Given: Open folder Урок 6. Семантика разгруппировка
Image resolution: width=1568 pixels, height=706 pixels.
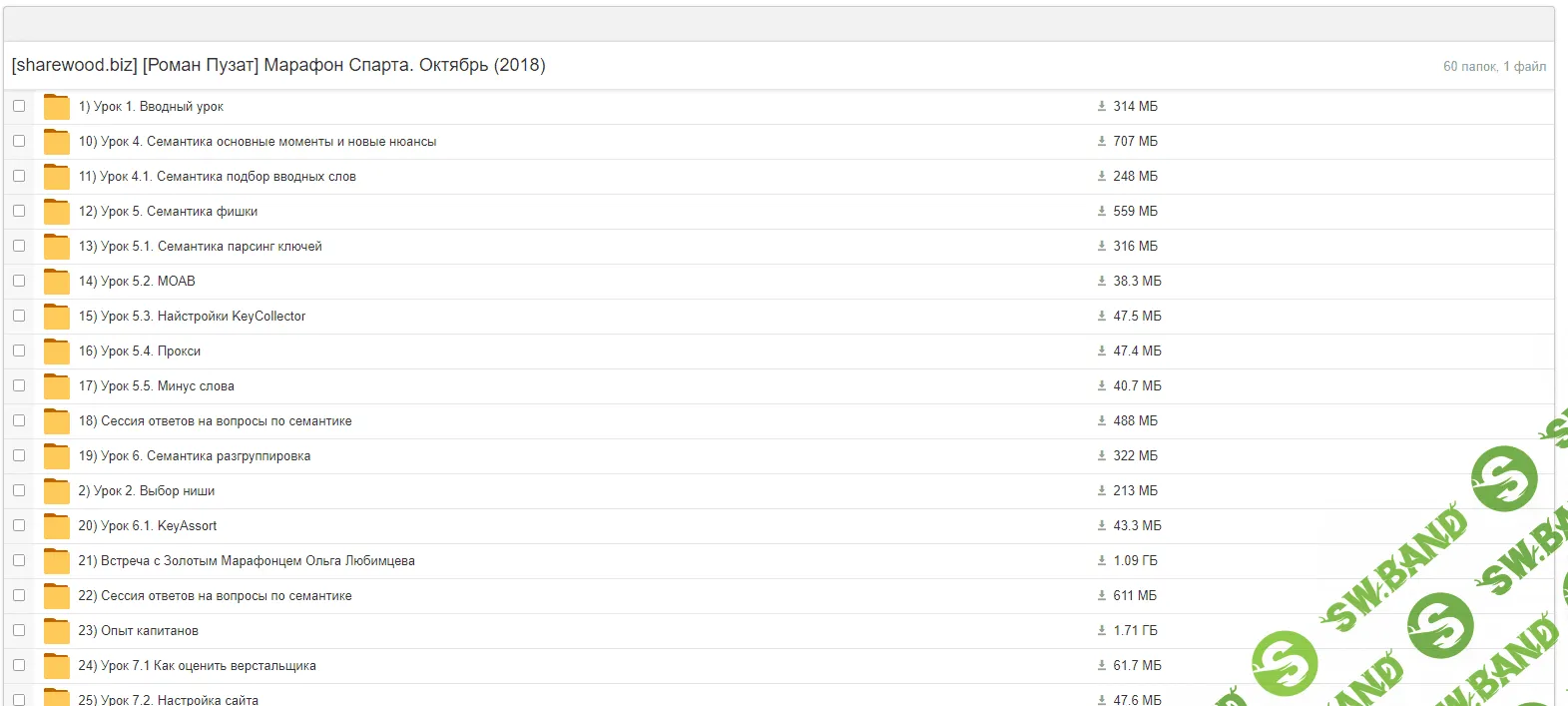Looking at the screenshot, I should click(x=194, y=456).
